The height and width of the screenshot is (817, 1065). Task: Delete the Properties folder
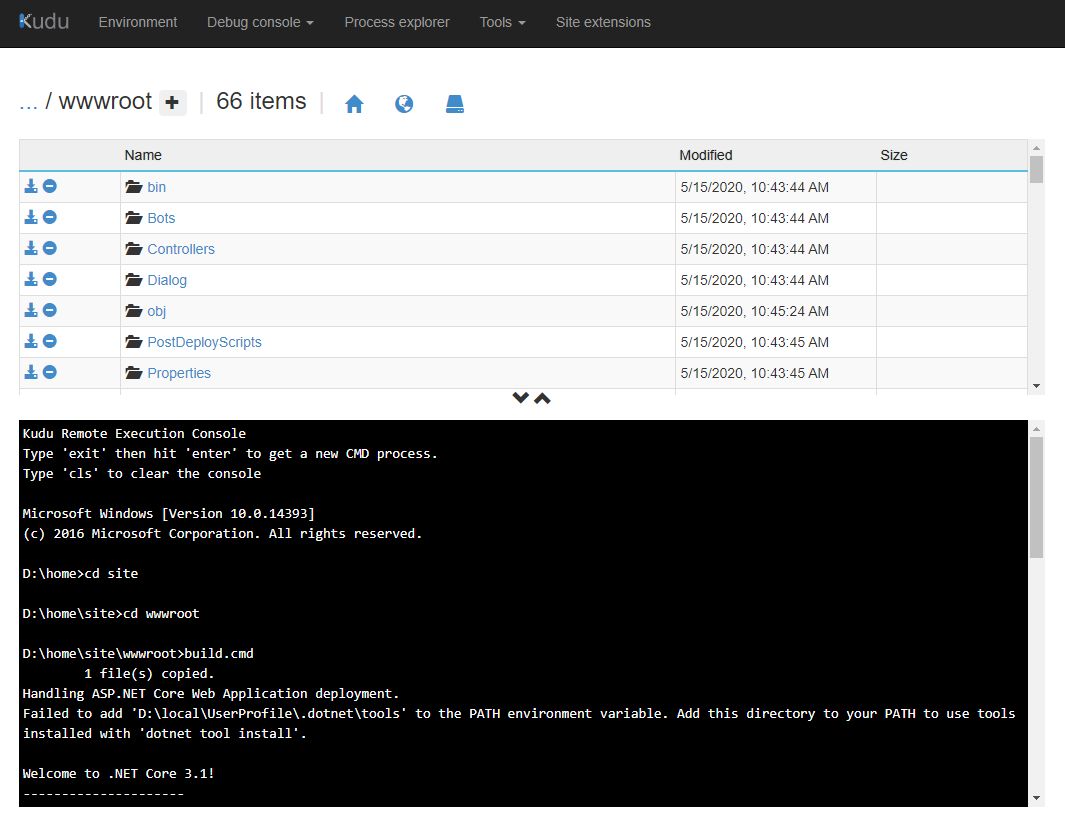tap(50, 372)
